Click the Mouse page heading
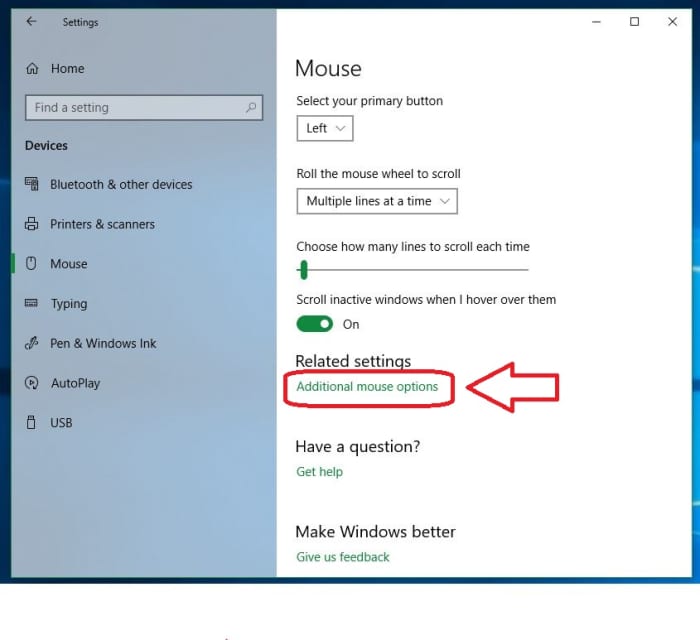The height and width of the screenshot is (640, 700). pos(328,68)
